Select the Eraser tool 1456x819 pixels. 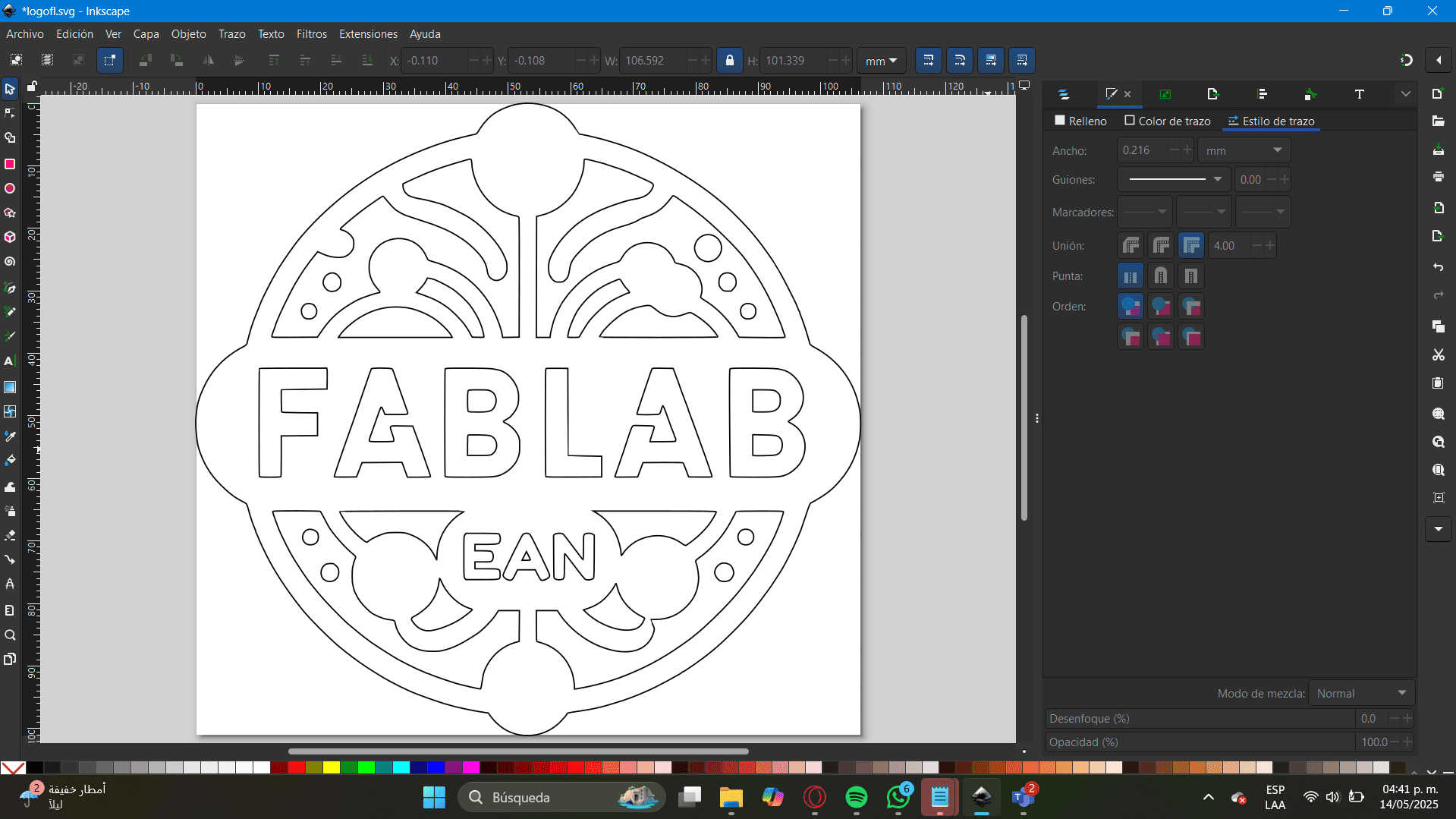[x=10, y=535]
